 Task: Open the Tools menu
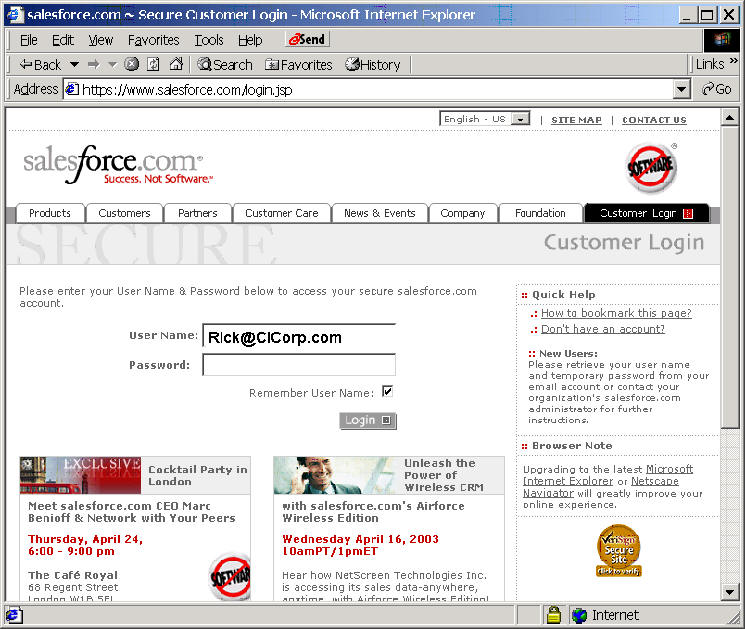click(209, 40)
